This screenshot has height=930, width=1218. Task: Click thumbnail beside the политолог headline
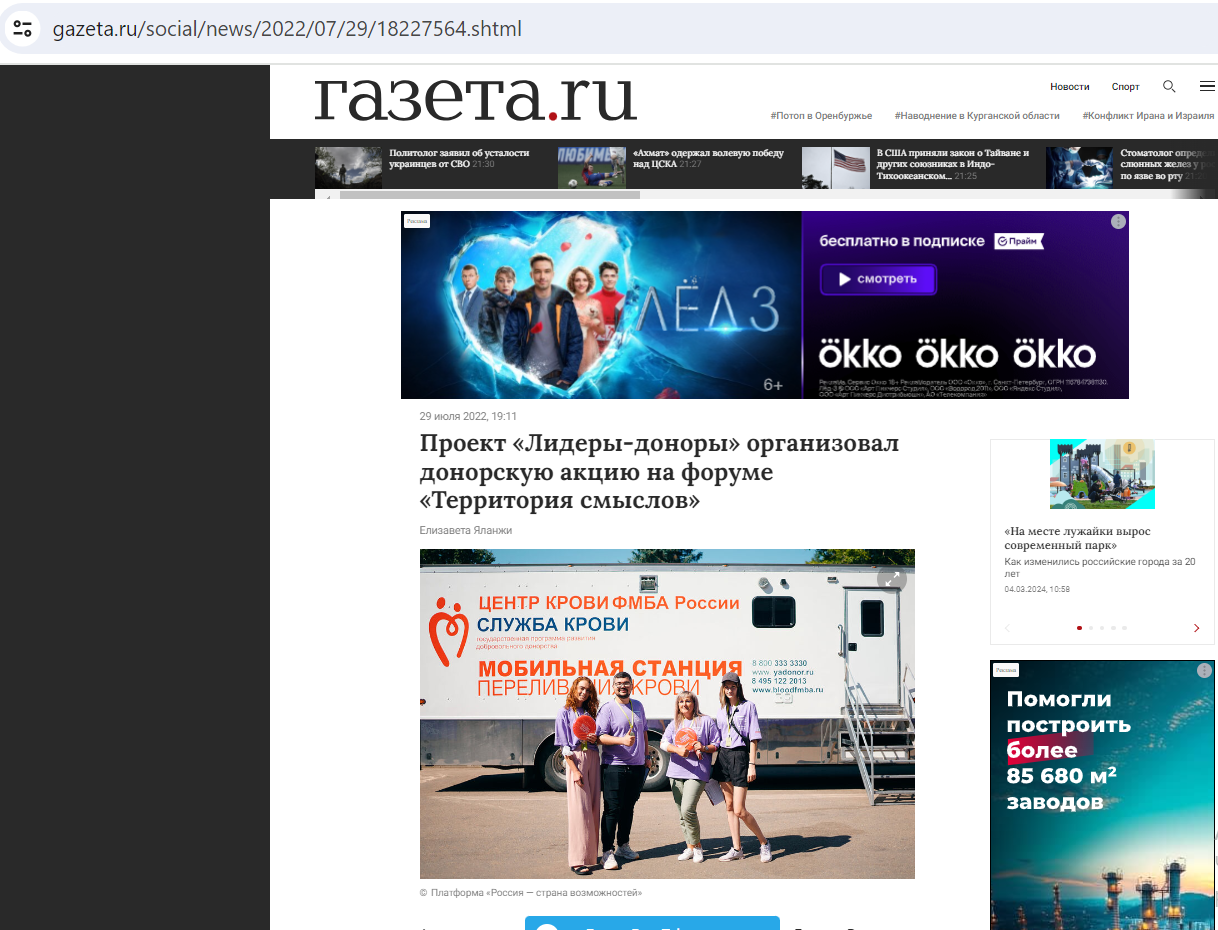pyautogui.click(x=348, y=168)
